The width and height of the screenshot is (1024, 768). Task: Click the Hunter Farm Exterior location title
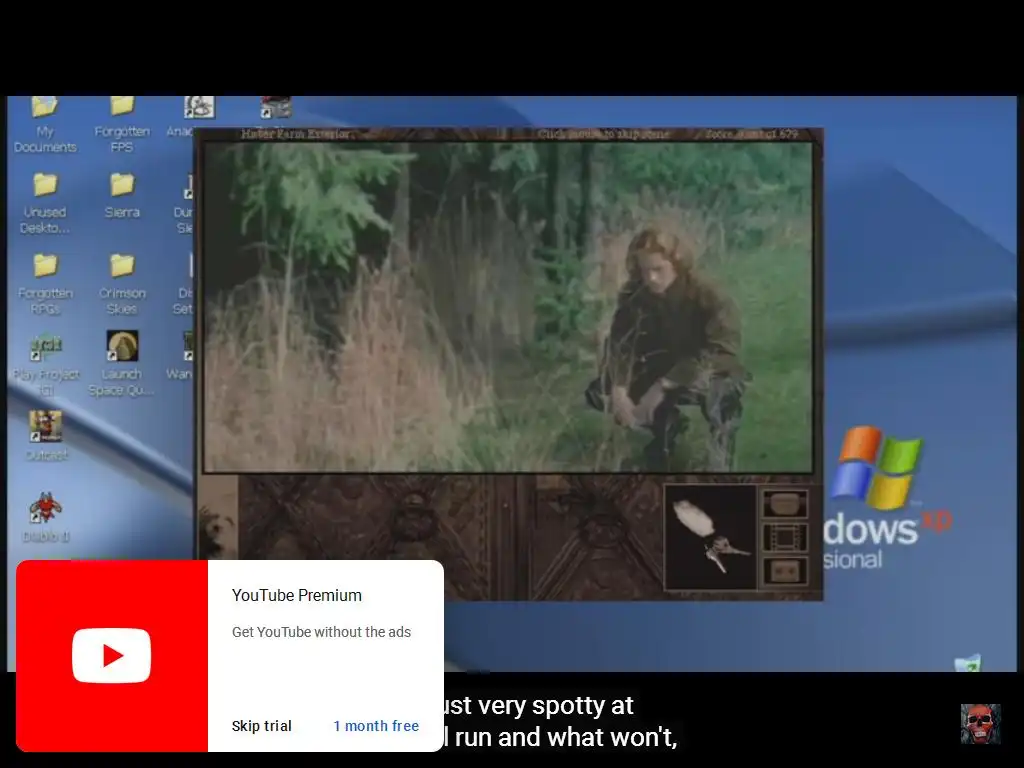point(295,134)
